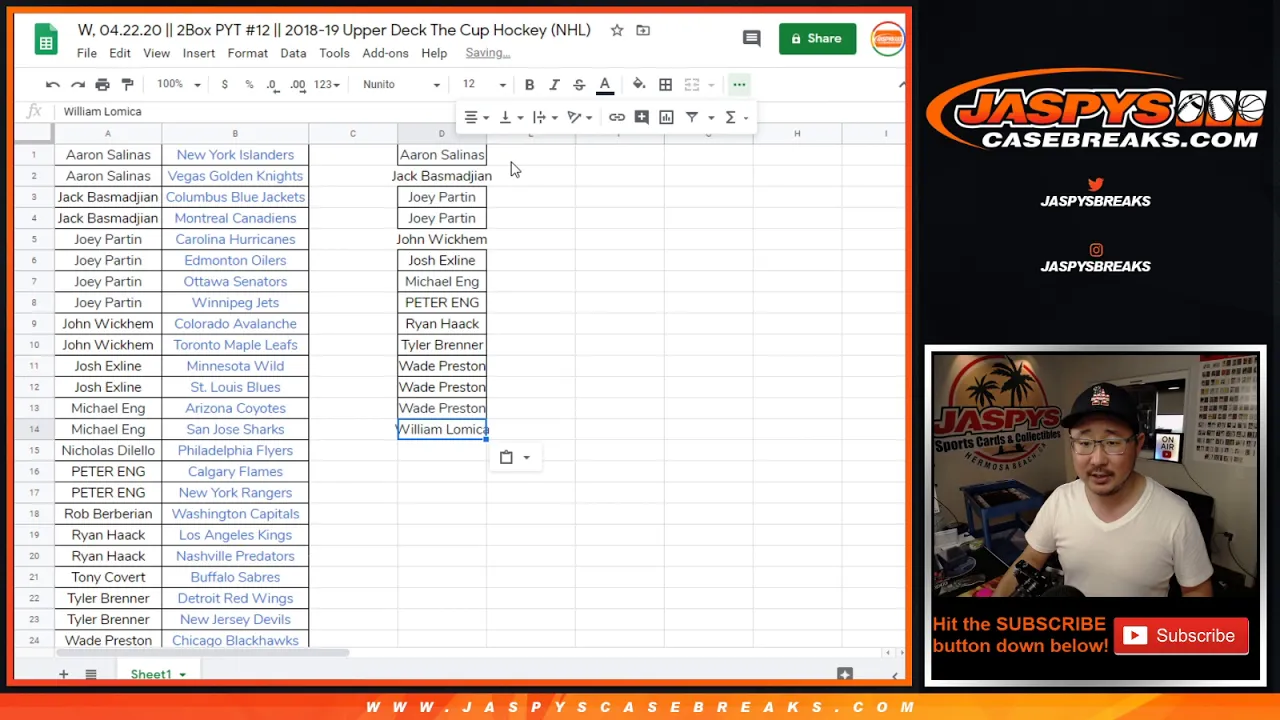Open the Edit menu
The width and height of the screenshot is (1280, 720).
point(120,53)
